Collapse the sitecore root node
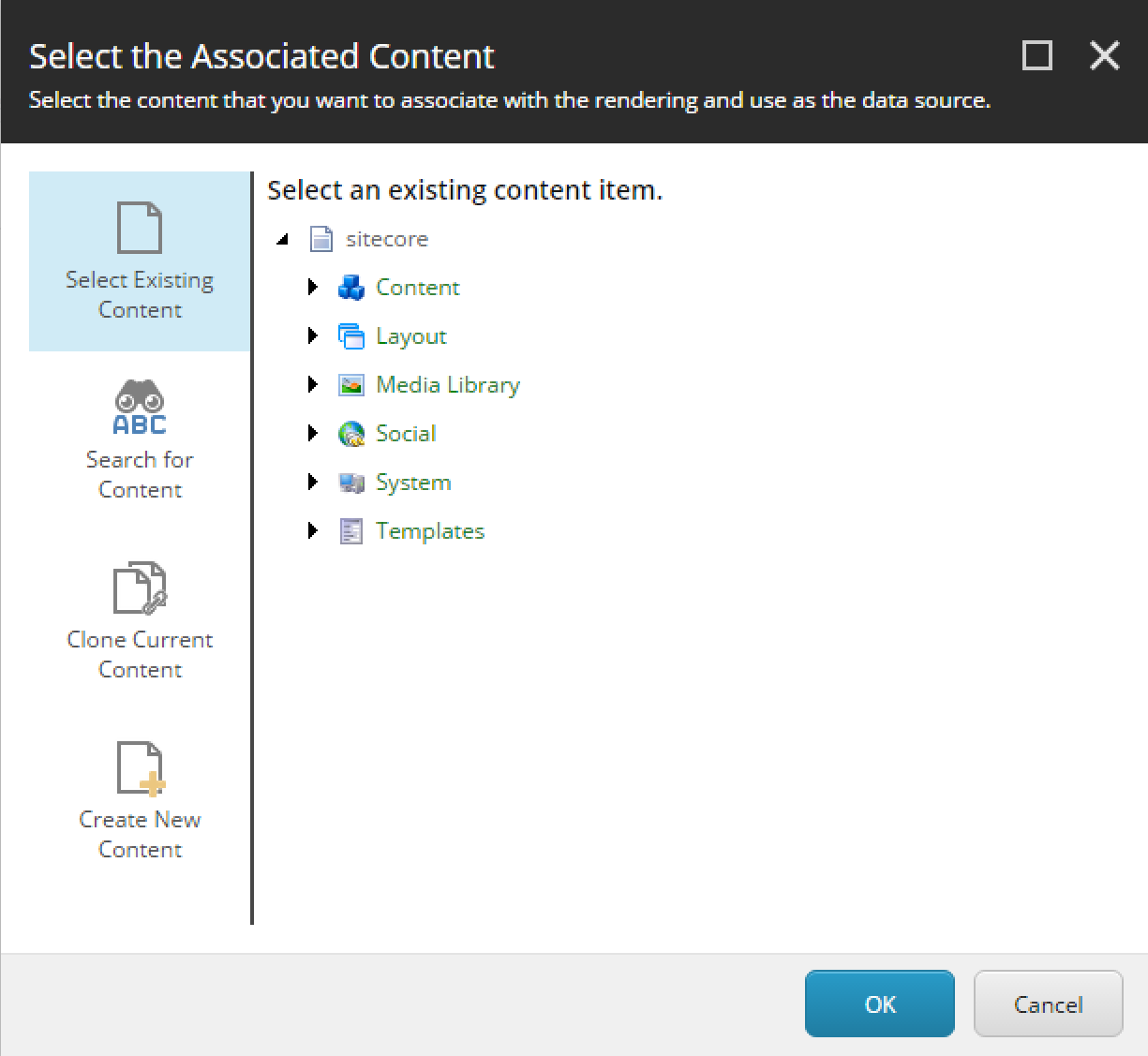 pos(282,239)
